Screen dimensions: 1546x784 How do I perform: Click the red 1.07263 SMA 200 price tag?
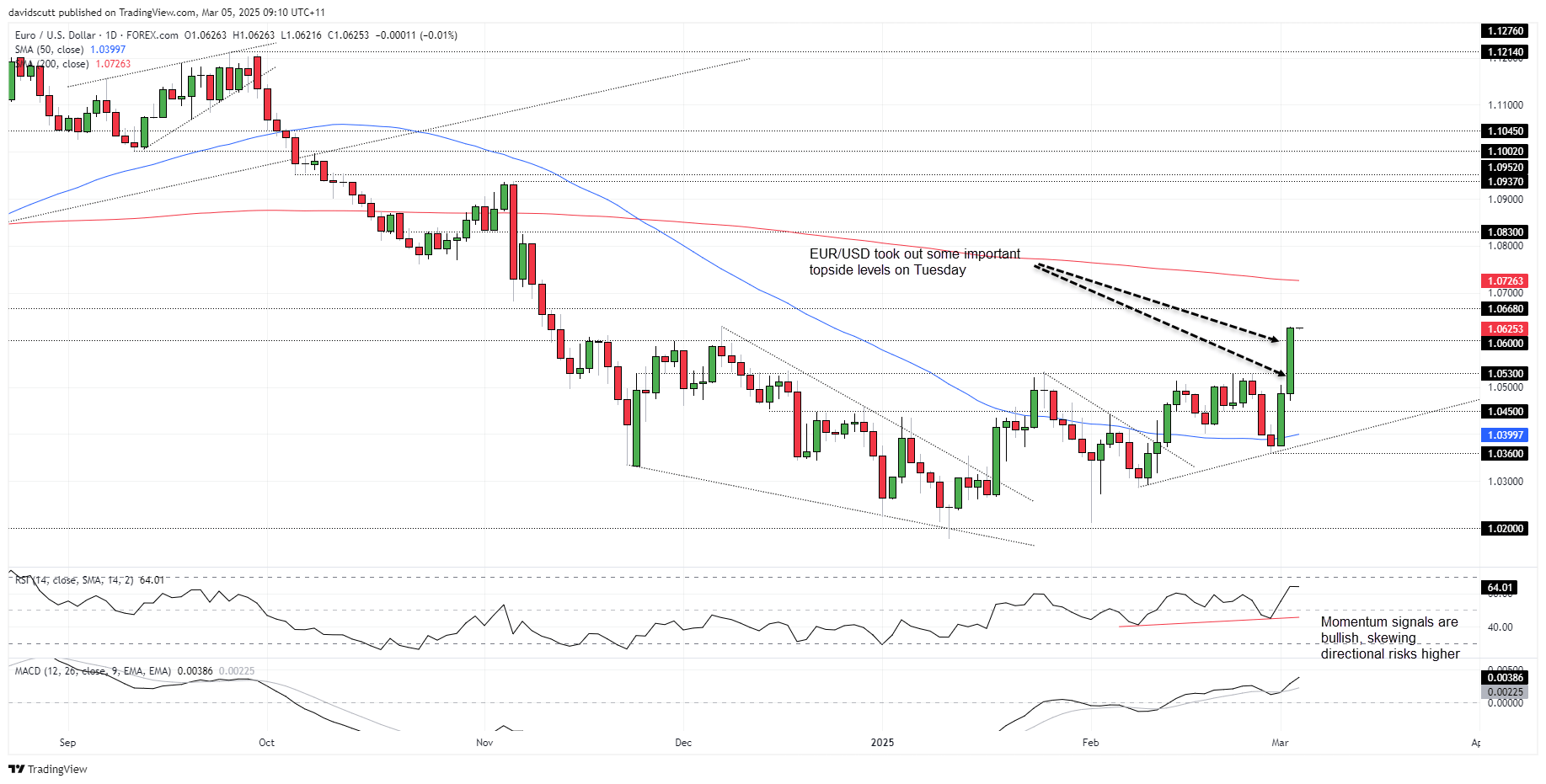(1505, 281)
